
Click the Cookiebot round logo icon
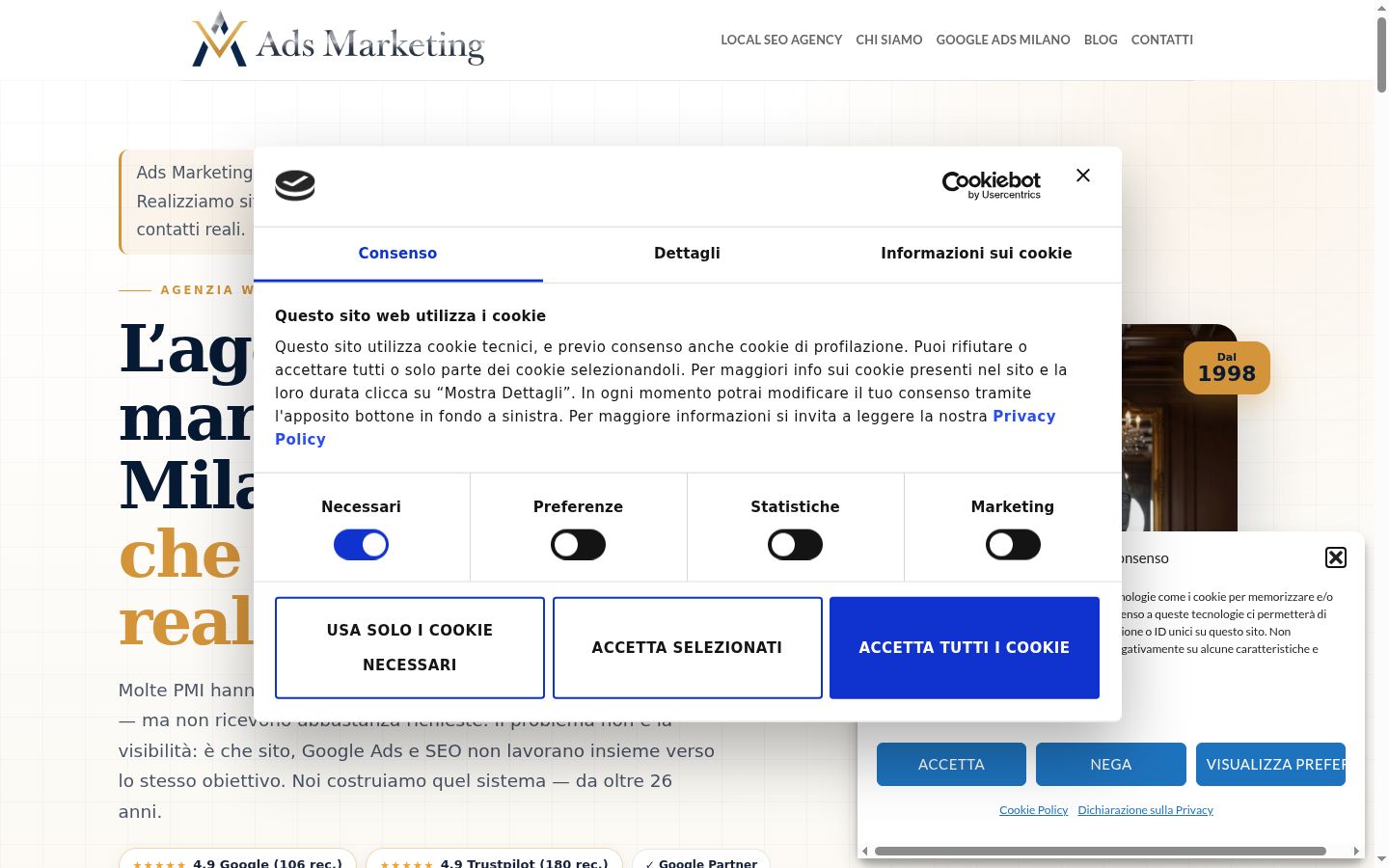[x=295, y=184]
